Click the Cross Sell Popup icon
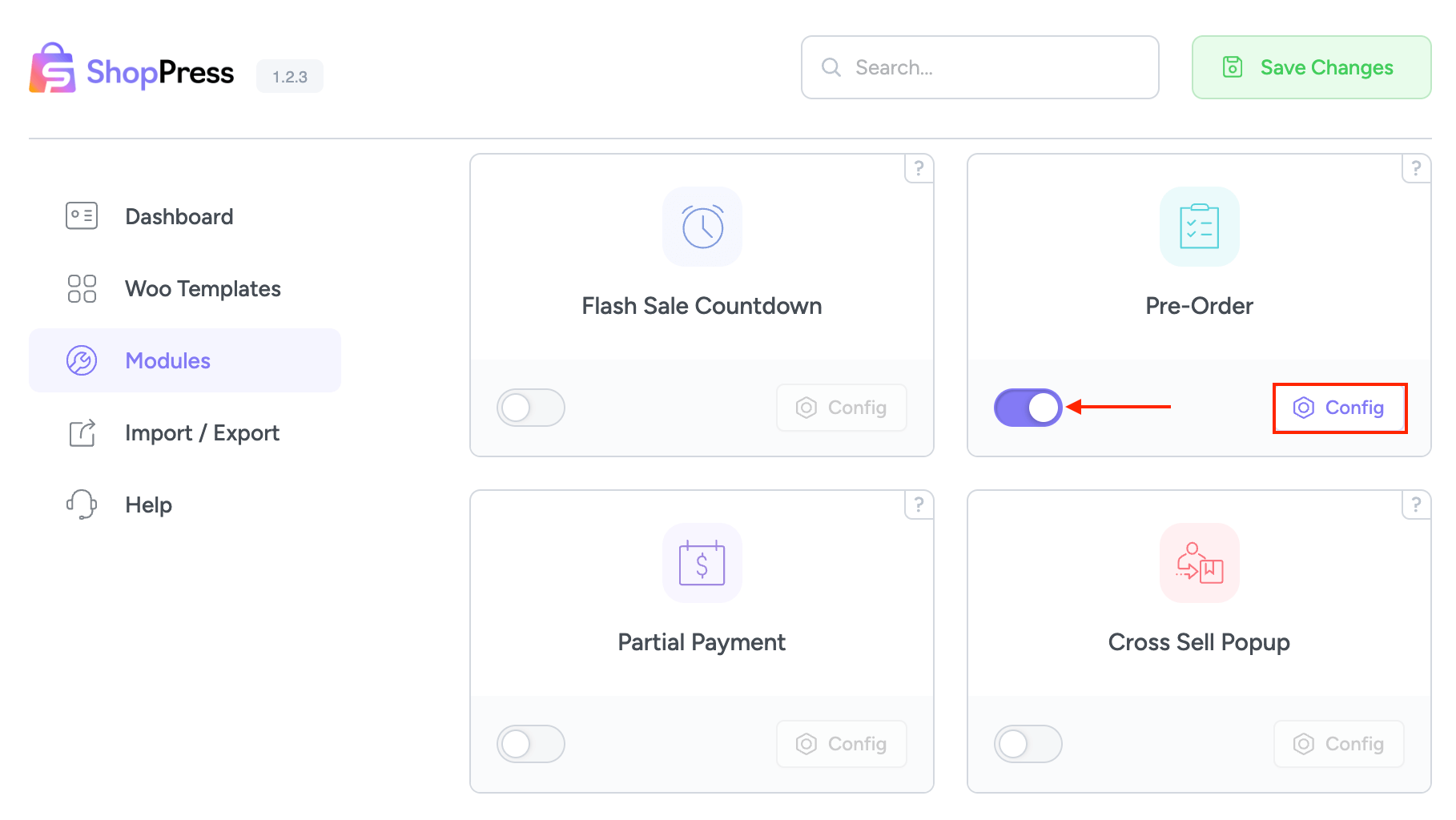Screen dimensions: 1456x820 pyautogui.click(x=1198, y=563)
